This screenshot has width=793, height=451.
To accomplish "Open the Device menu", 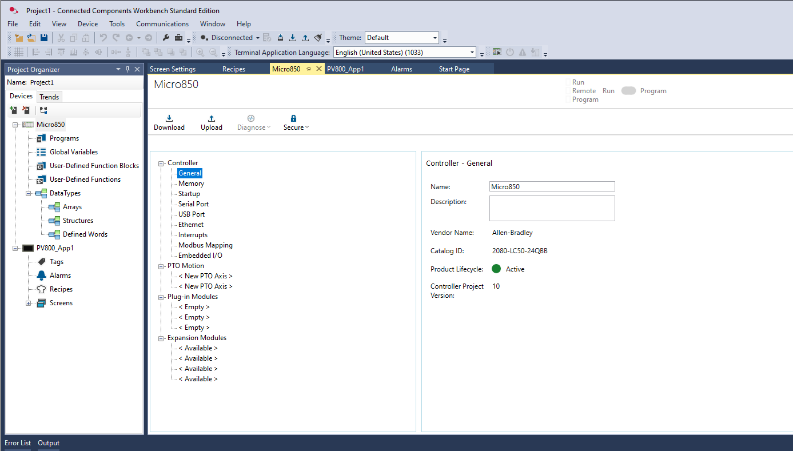I will (87, 24).
